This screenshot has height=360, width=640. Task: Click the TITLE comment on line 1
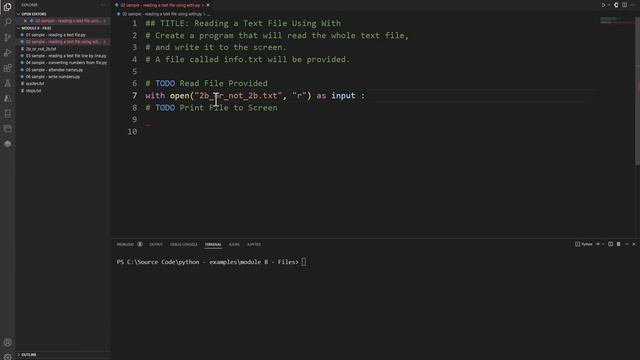pyautogui.click(x=243, y=23)
